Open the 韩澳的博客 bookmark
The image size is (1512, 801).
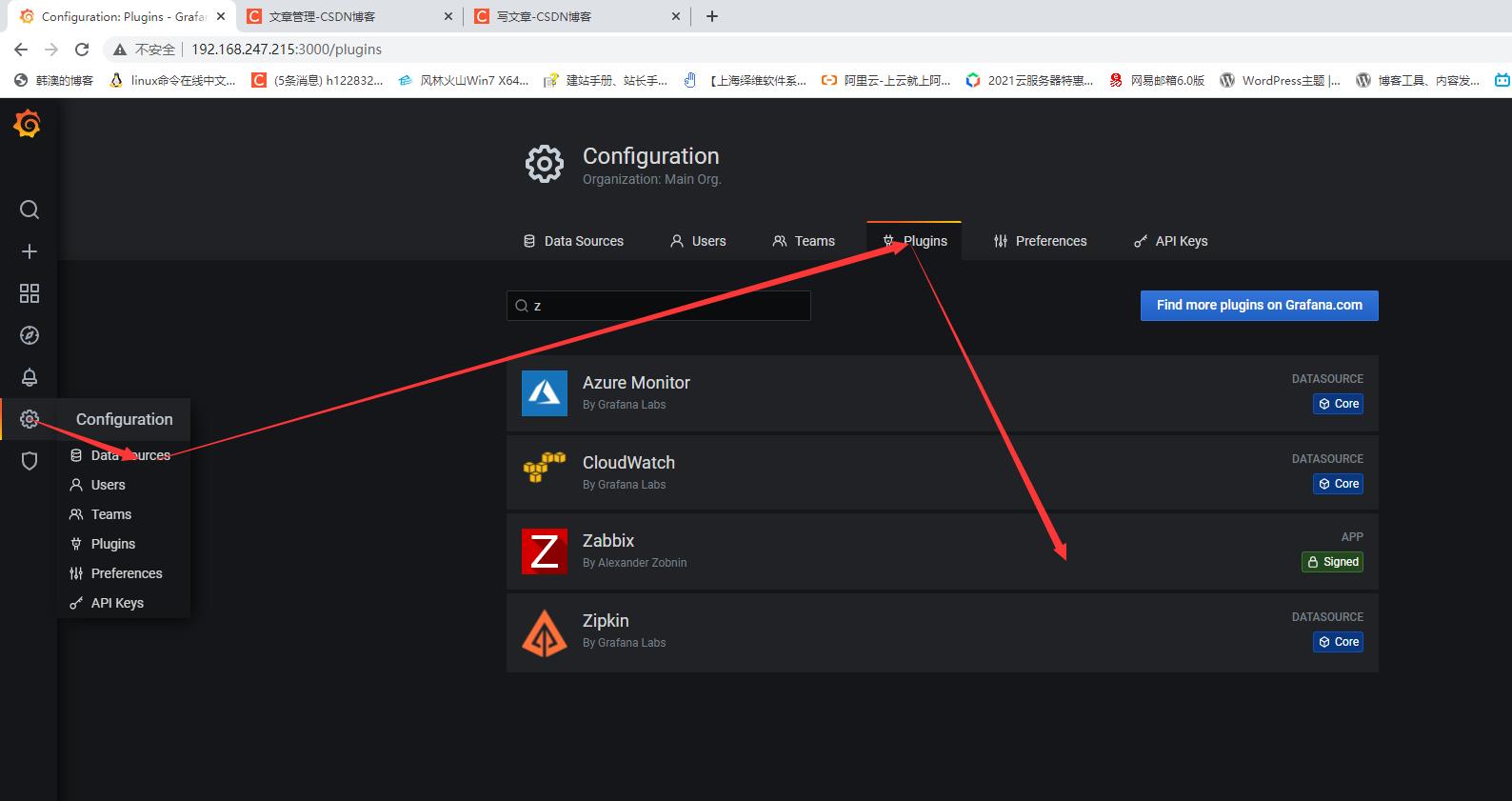coord(54,81)
